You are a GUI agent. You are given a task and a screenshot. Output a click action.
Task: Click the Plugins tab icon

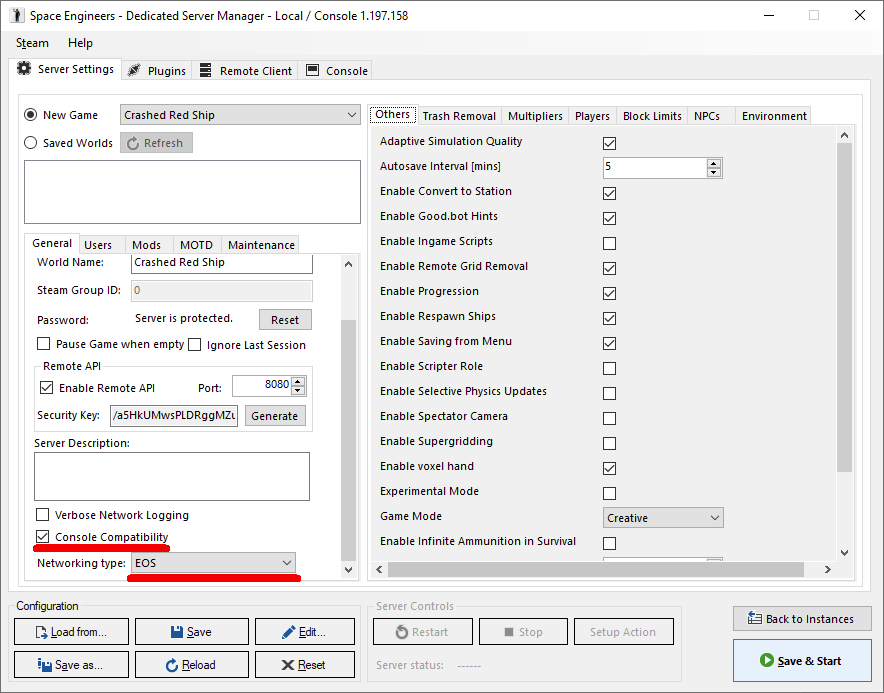coord(134,70)
